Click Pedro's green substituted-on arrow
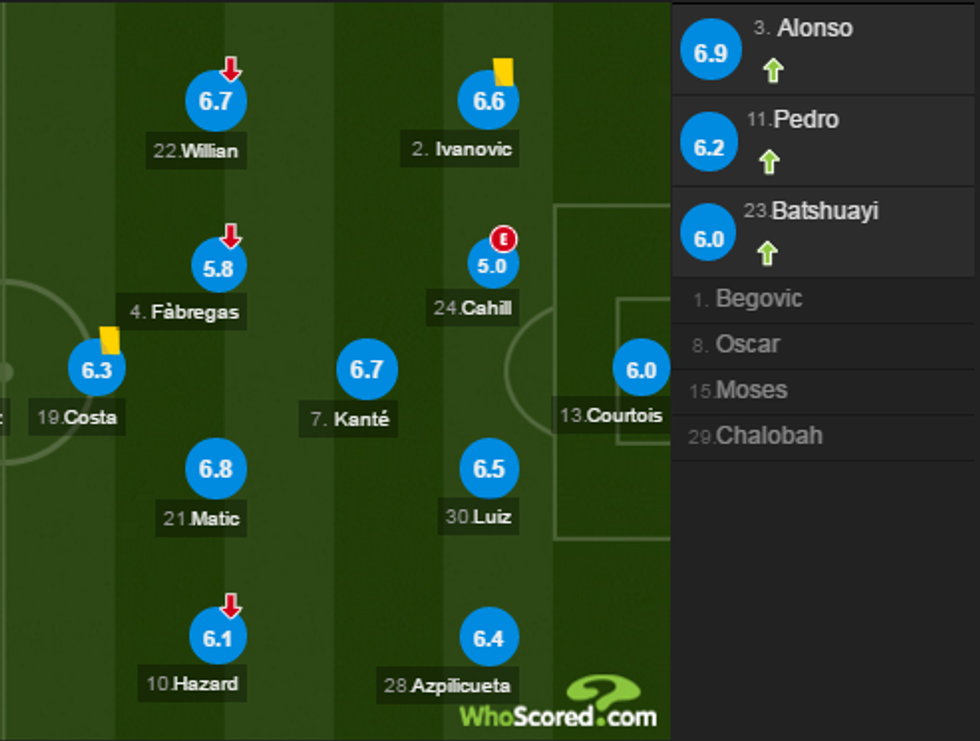This screenshot has width=980, height=741. [x=768, y=162]
